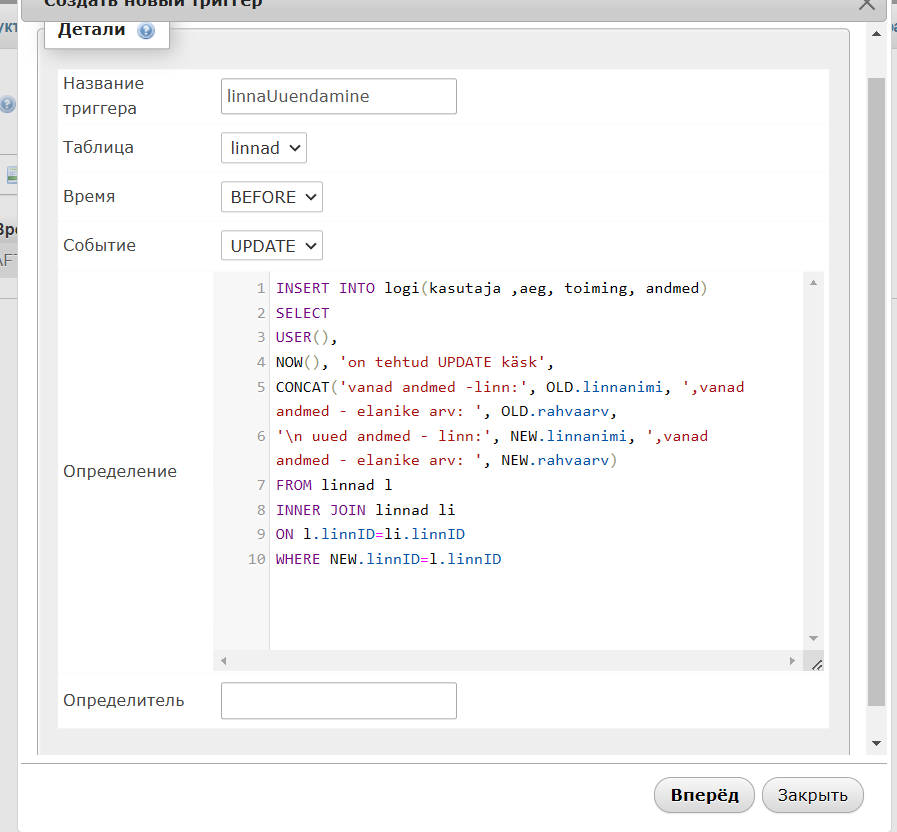Click the Детали section heading

92,29
